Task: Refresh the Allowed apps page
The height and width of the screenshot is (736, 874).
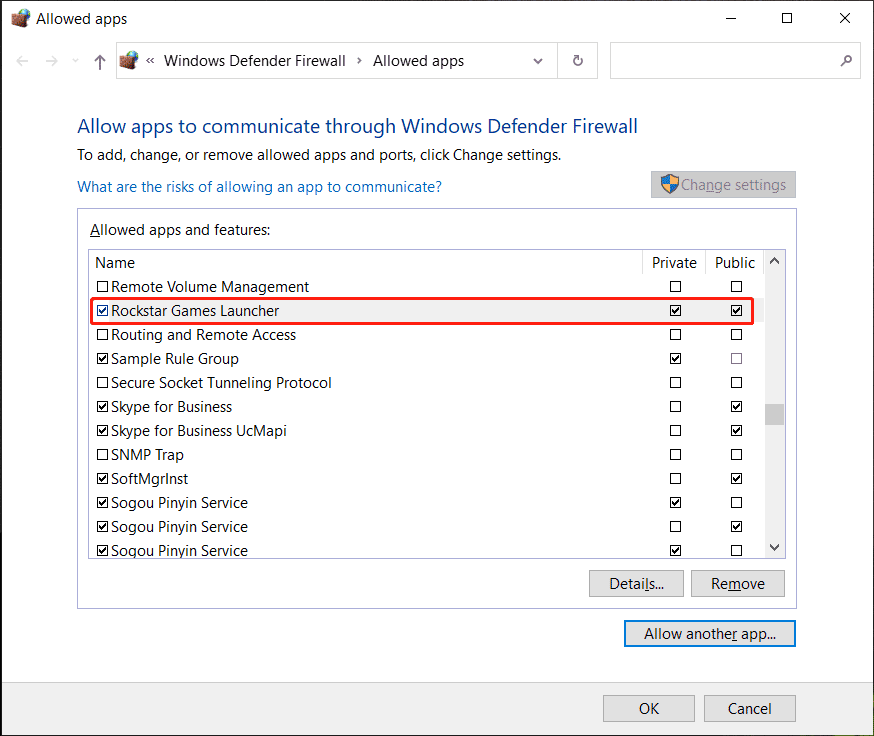Action: pyautogui.click(x=577, y=61)
